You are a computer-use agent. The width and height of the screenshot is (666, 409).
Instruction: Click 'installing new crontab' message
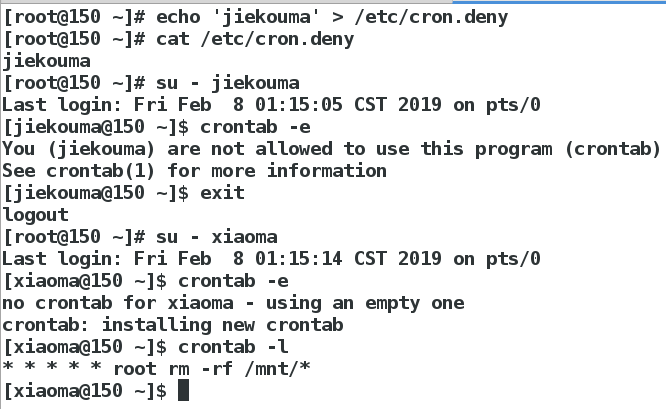point(222,325)
